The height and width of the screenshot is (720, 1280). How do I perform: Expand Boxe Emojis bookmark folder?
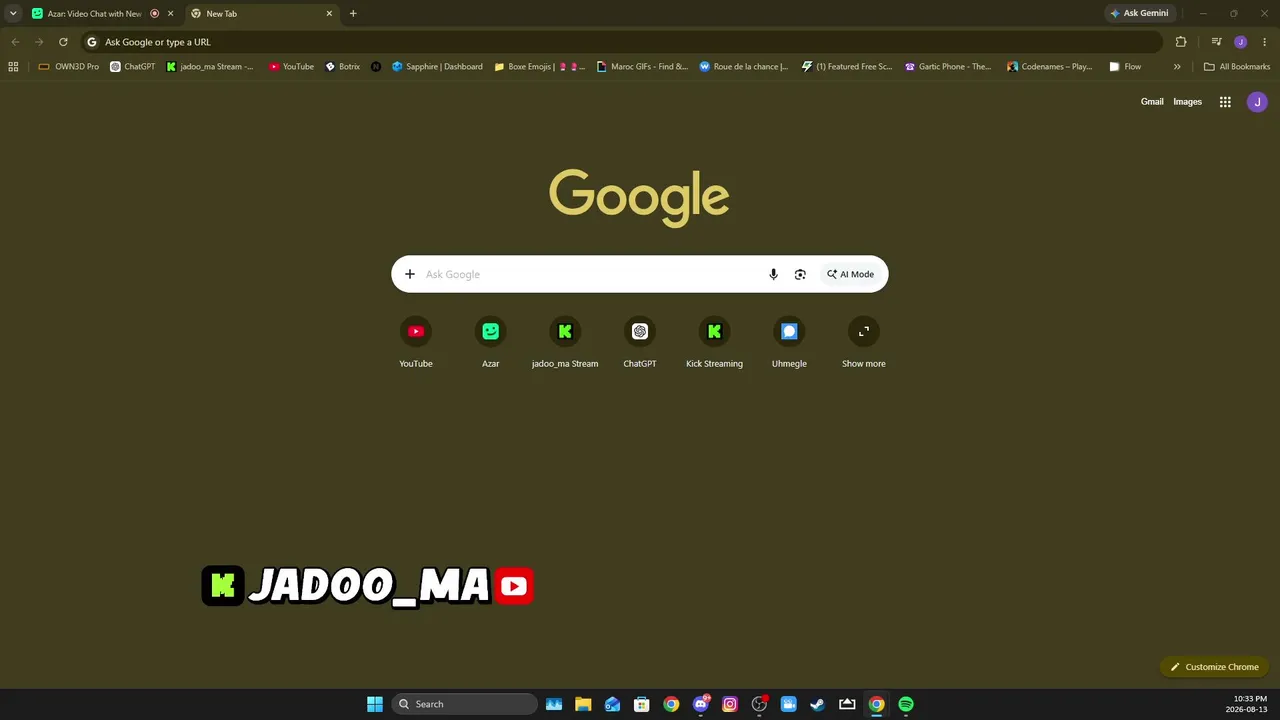pos(540,67)
